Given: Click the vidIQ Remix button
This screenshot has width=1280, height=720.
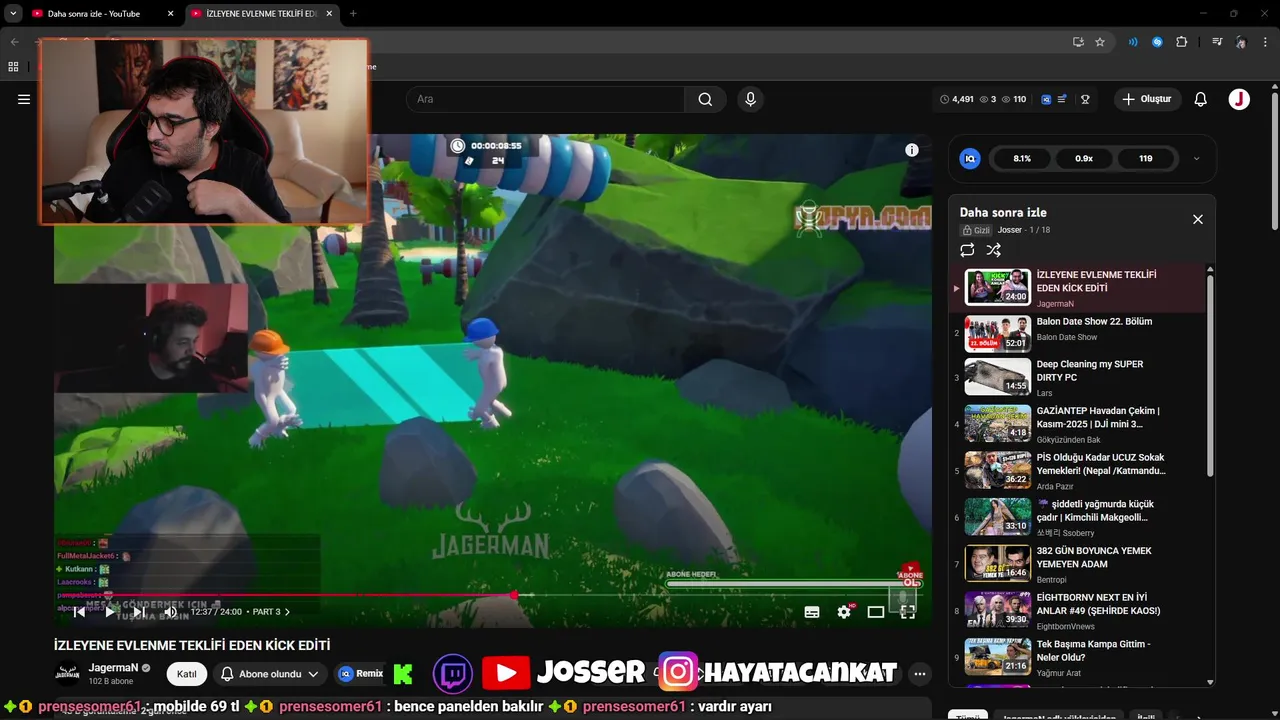Looking at the screenshot, I should pos(361,674).
